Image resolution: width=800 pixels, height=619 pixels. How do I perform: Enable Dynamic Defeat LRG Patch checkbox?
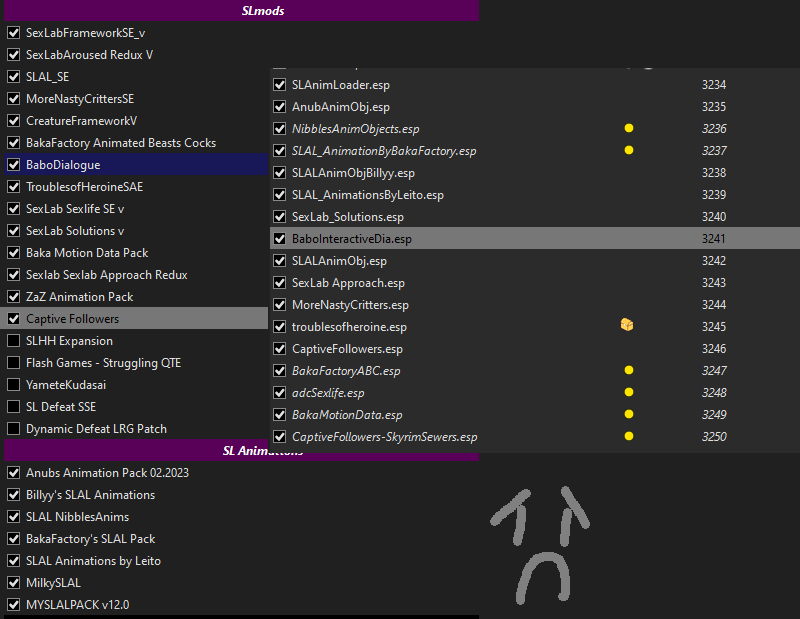[x=14, y=428]
